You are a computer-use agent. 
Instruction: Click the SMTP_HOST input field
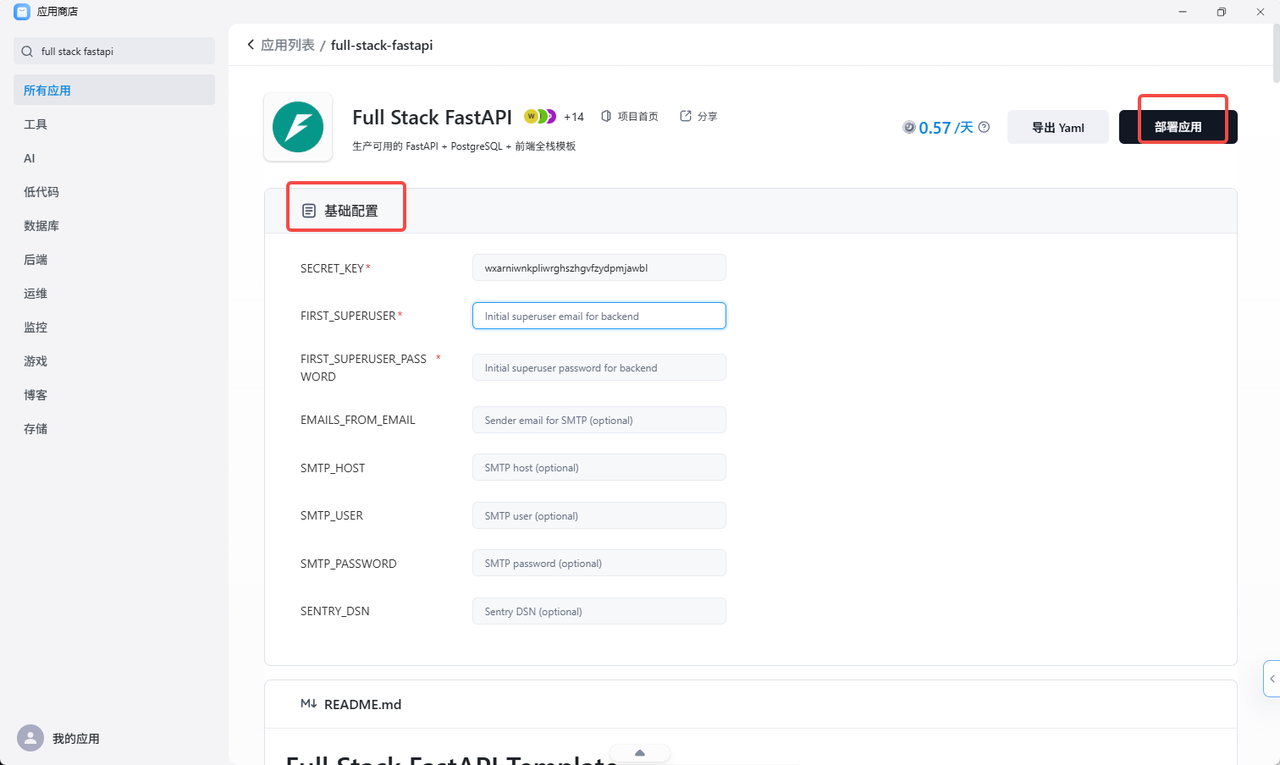pyautogui.click(x=599, y=467)
